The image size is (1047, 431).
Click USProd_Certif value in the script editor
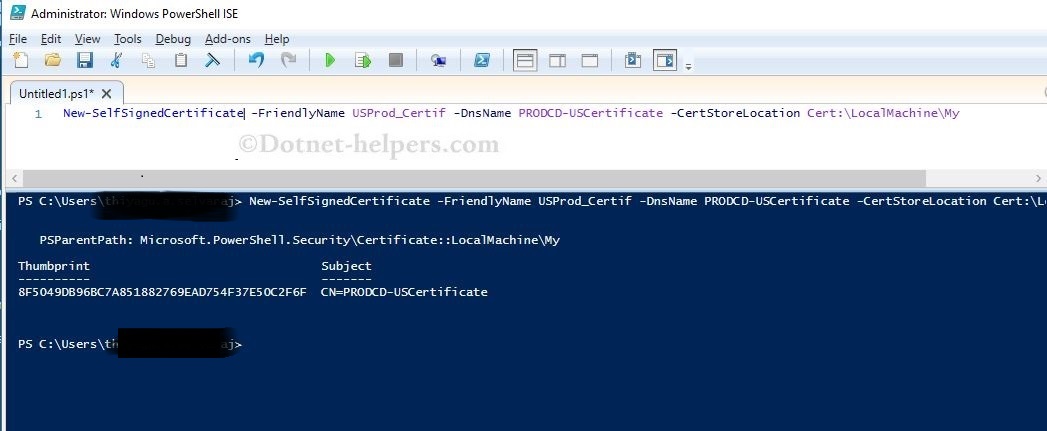[399, 113]
